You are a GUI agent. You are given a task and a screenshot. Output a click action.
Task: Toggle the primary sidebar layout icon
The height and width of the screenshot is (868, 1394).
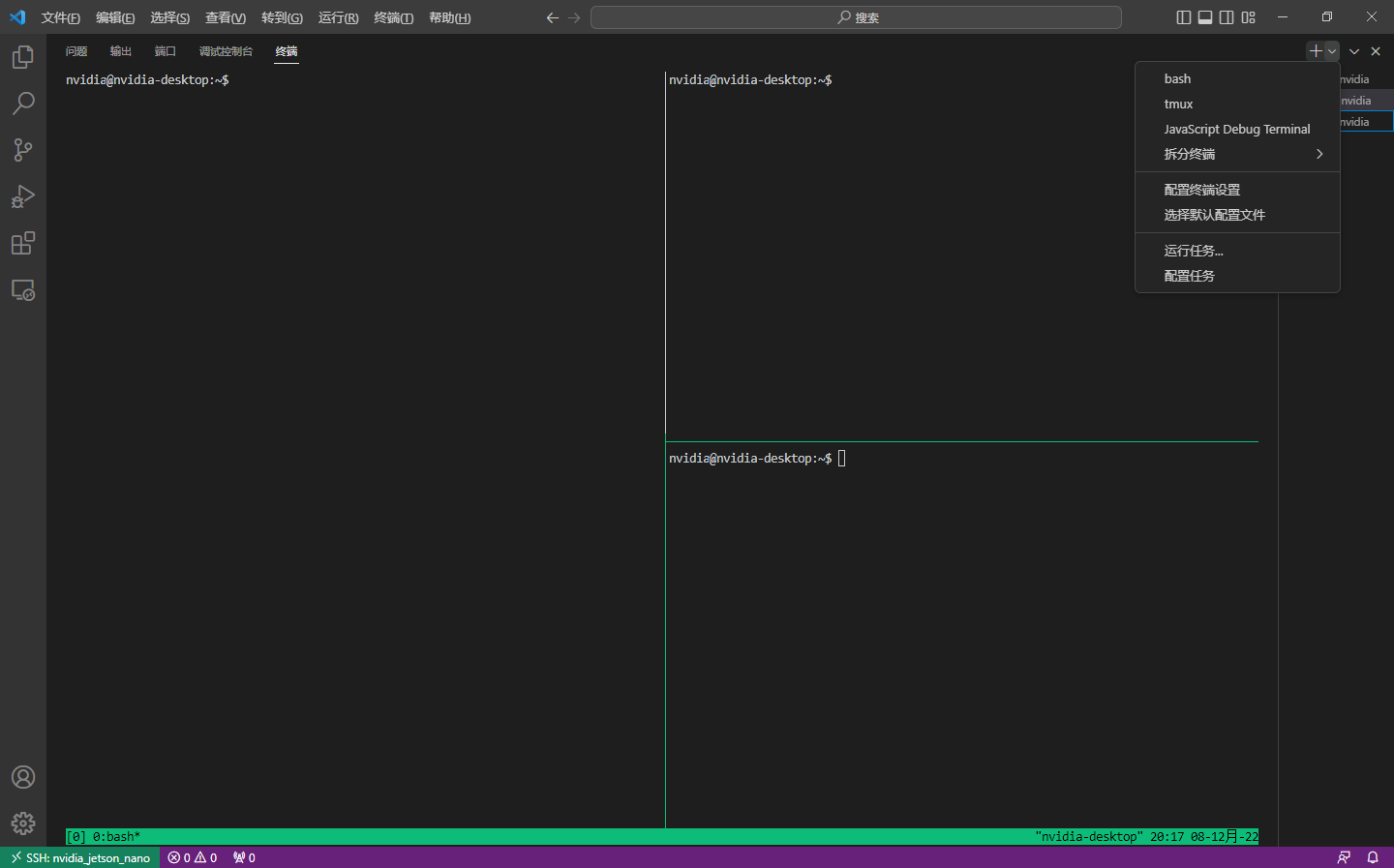1183,17
